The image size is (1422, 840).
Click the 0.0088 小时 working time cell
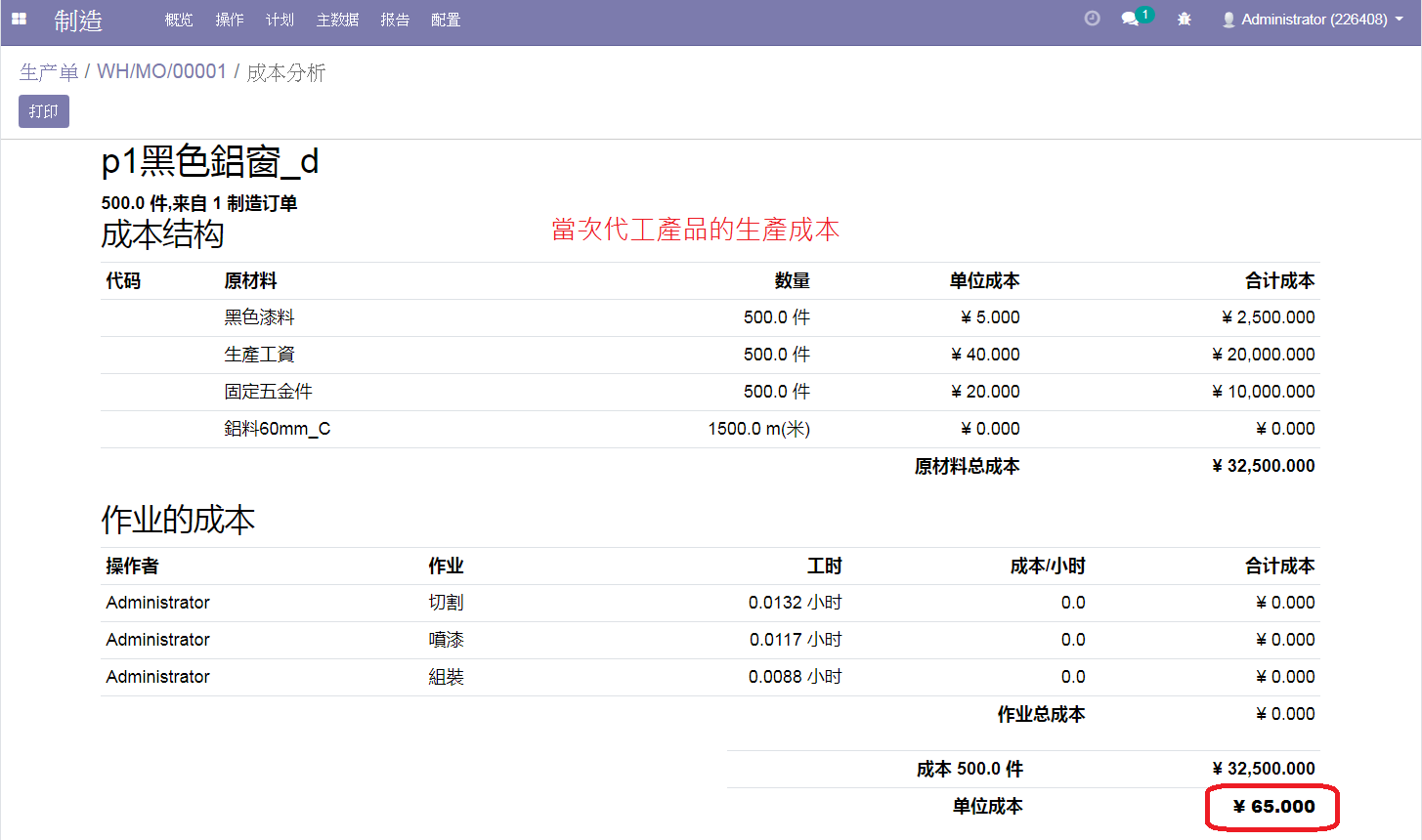(796, 677)
